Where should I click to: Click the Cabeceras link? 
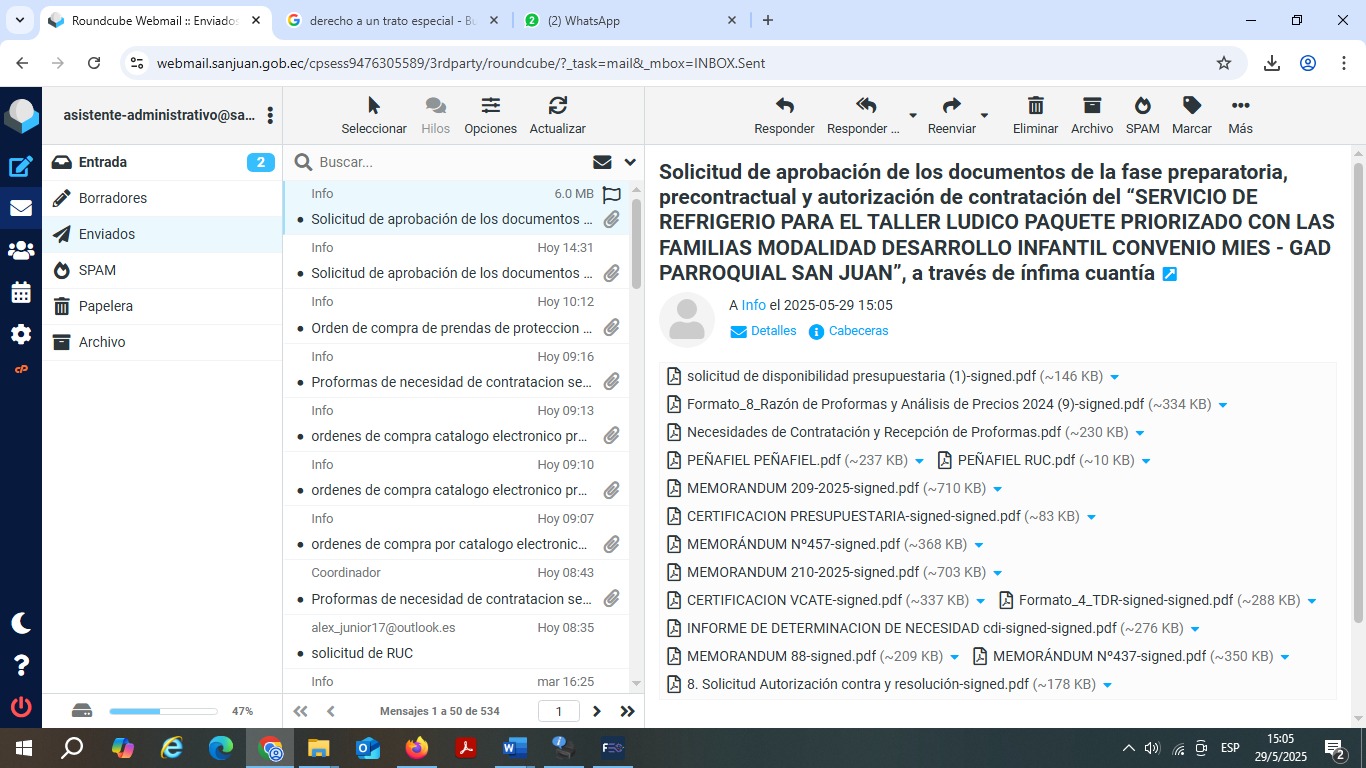click(858, 331)
